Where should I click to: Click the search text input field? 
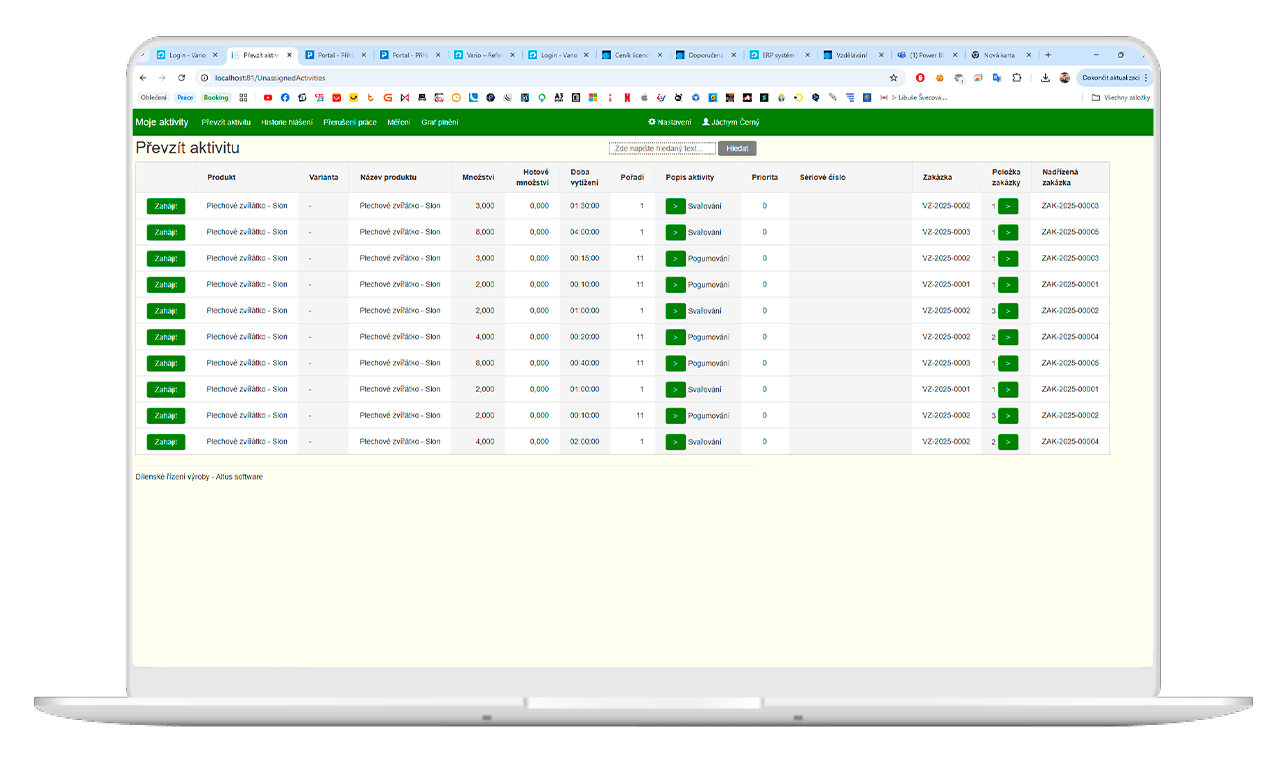click(662, 148)
